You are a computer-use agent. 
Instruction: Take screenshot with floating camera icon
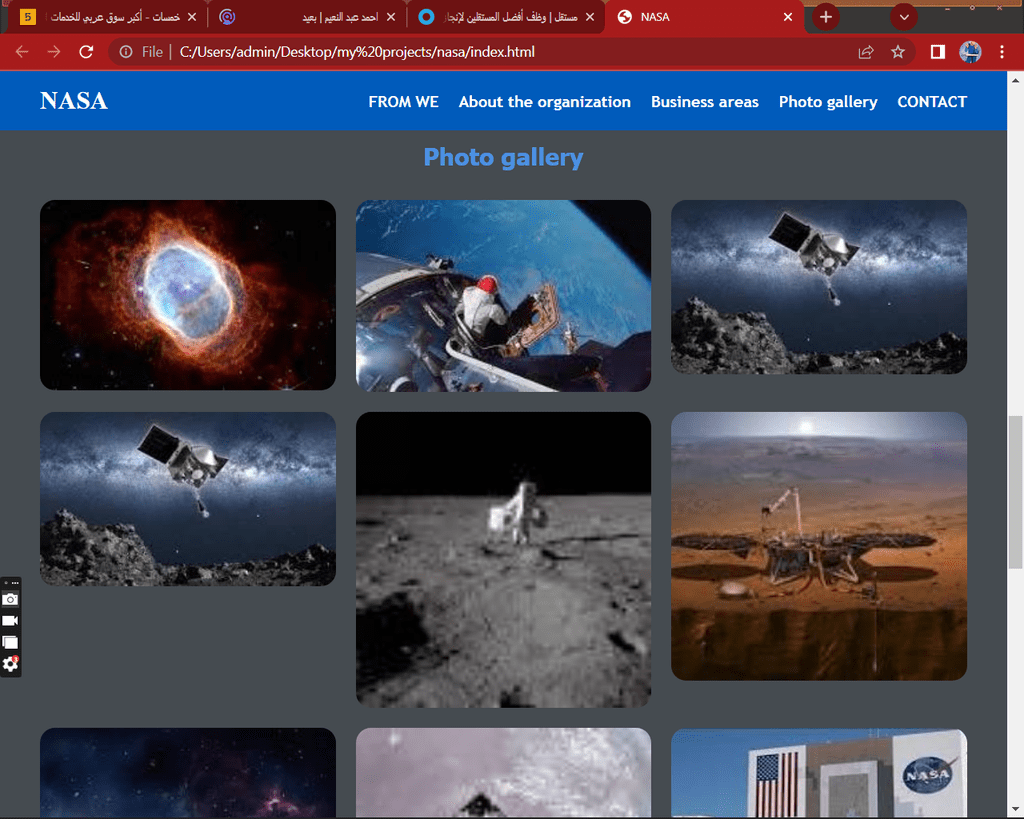click(x=10, y=599)
